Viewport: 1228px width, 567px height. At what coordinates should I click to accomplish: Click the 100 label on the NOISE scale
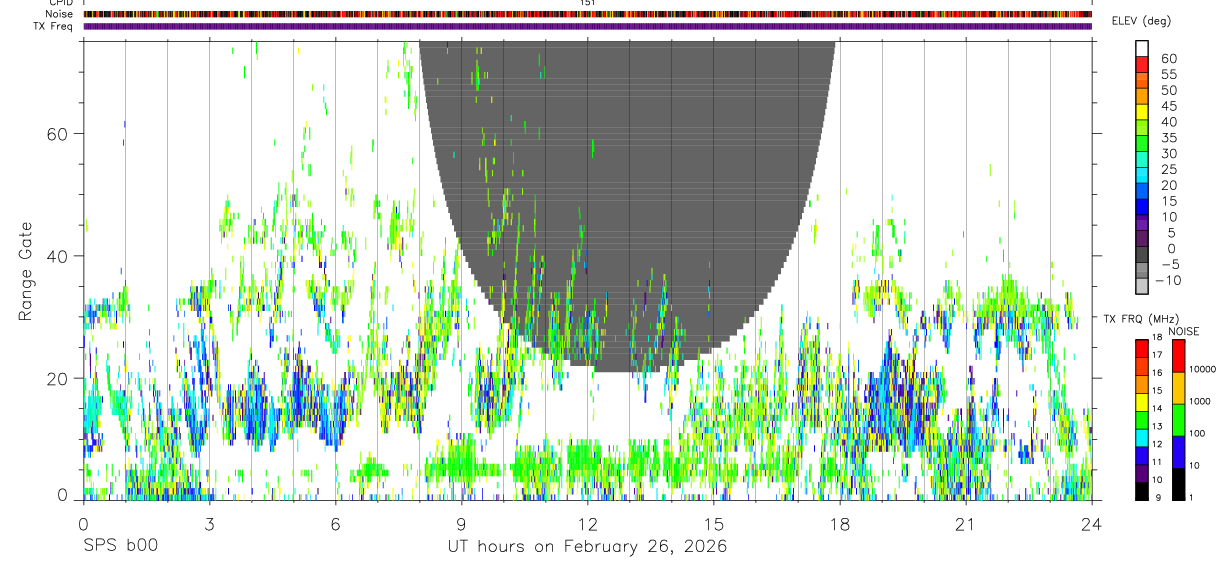tap(1199, 433)
